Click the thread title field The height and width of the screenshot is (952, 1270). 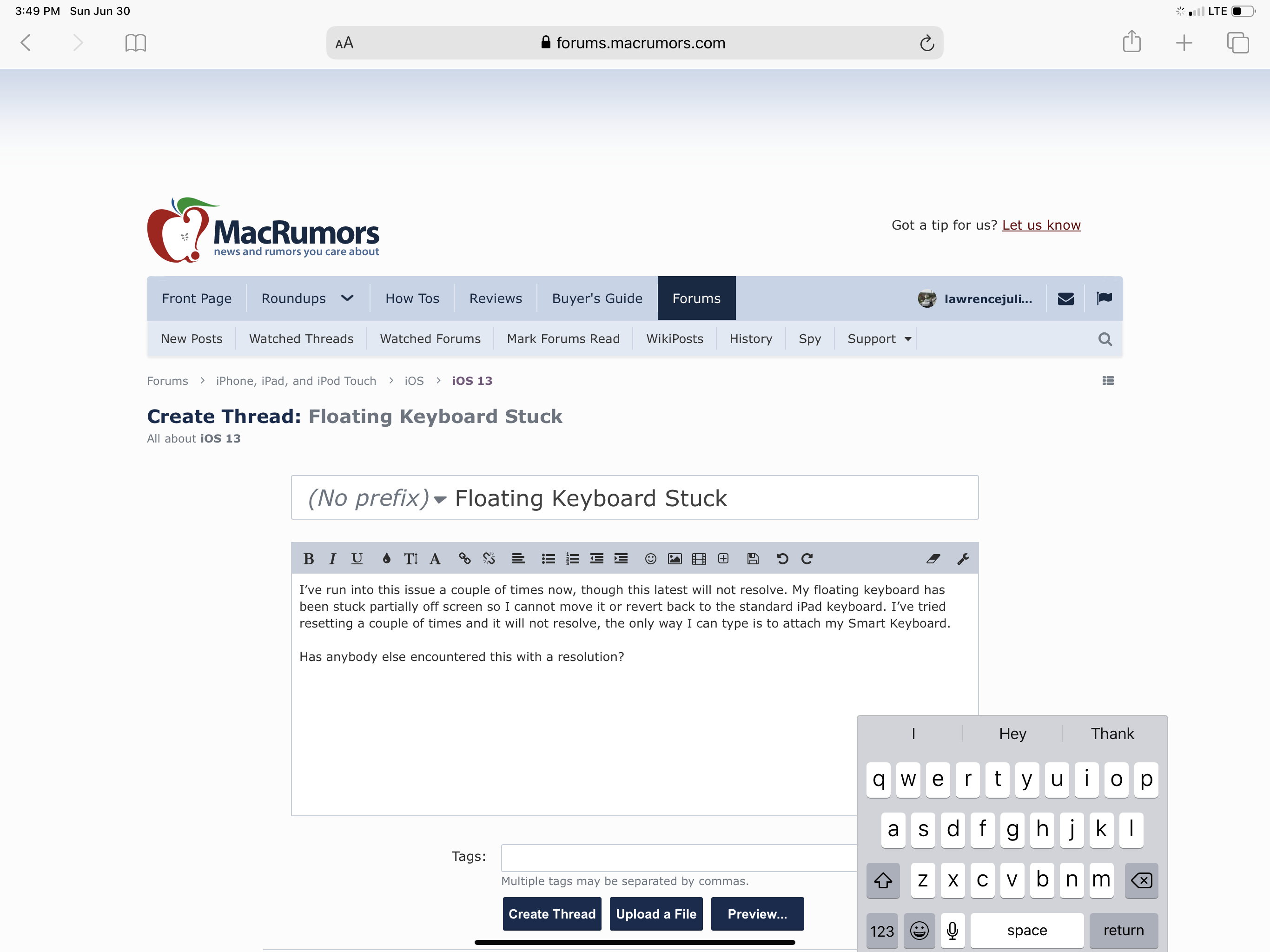tap(712, 498)
